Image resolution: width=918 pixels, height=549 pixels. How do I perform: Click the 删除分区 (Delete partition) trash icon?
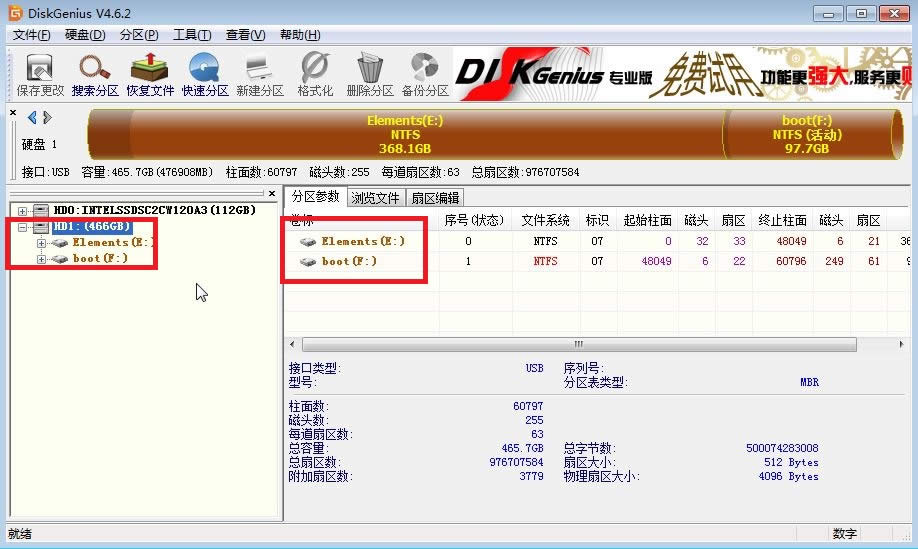(x=370, y=73)
